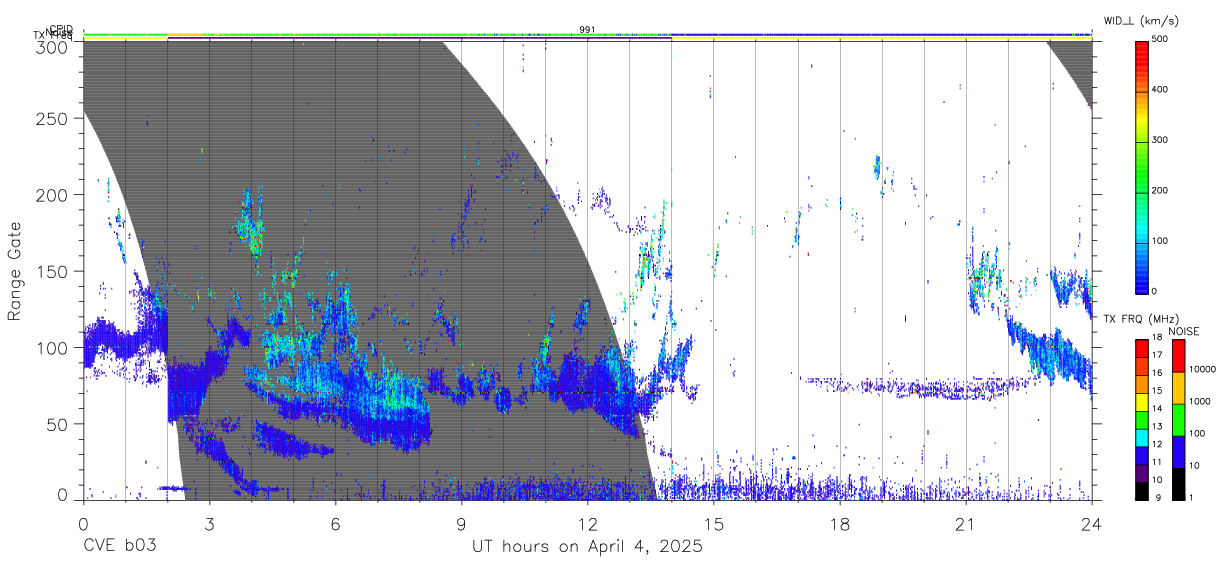
Task: Click the yellow 14–15 MHz swatch in TX FRQ legend
Action: pos(1141,402)
